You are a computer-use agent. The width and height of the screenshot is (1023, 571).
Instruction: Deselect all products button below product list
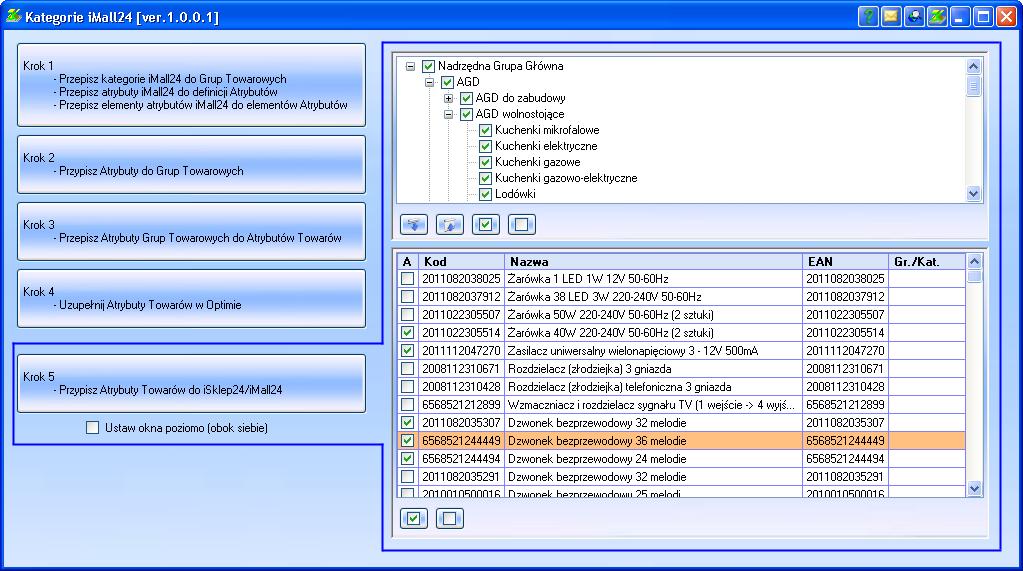pyautogui.click(x=450, y=518)
